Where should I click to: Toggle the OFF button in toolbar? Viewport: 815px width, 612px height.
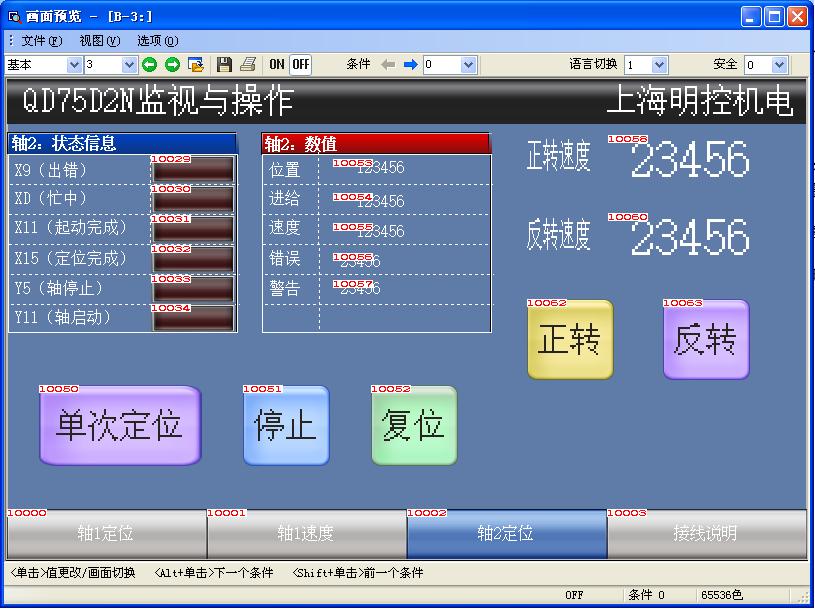click(x=300, y=65)
